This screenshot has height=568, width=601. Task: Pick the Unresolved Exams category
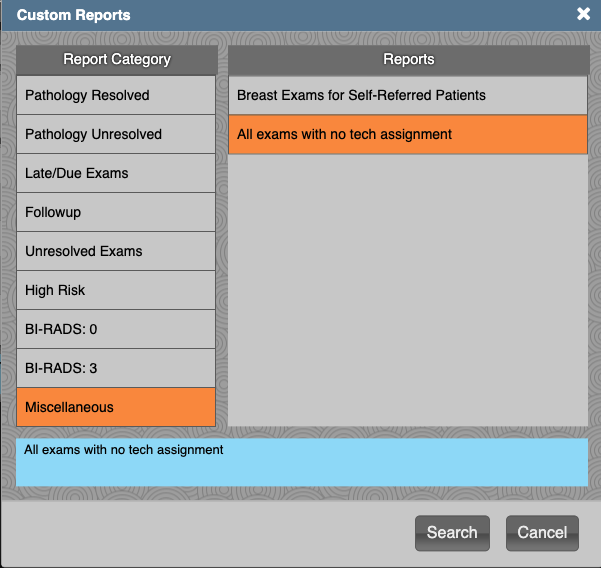(116, 251)
